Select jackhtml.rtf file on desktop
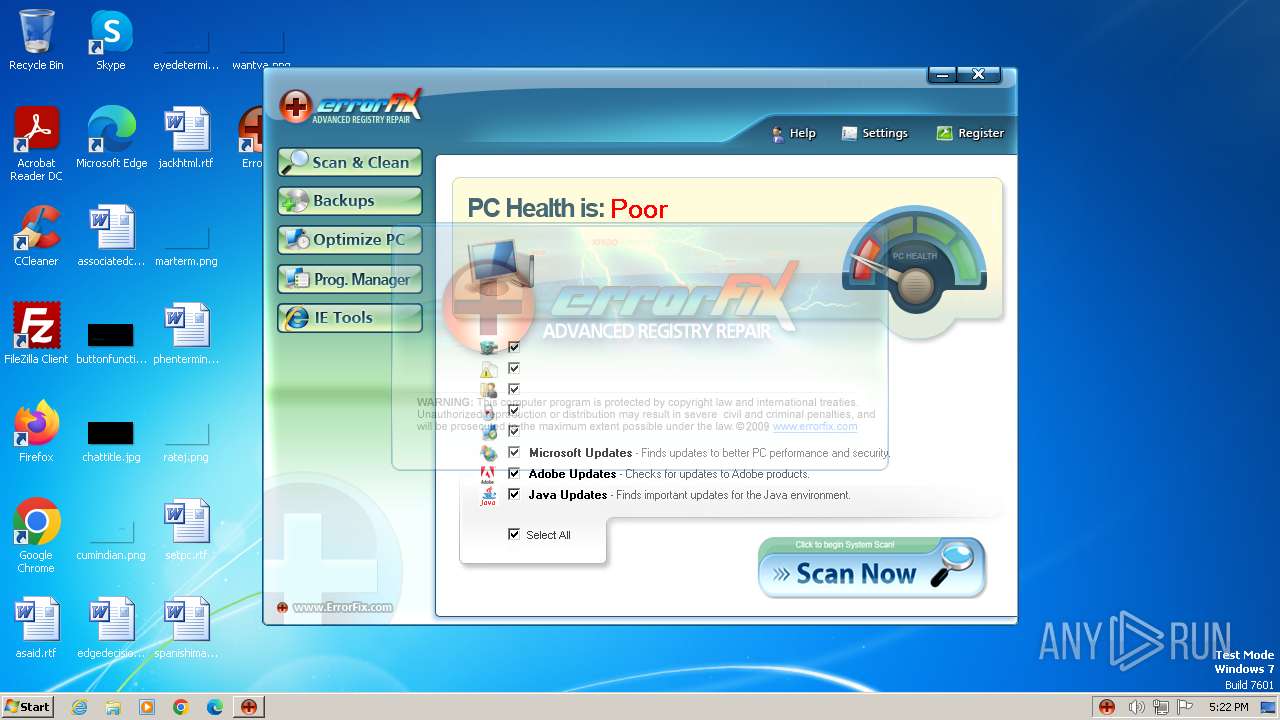Image resolution: width=1280 pixels, height=720 pixels. 186,138
